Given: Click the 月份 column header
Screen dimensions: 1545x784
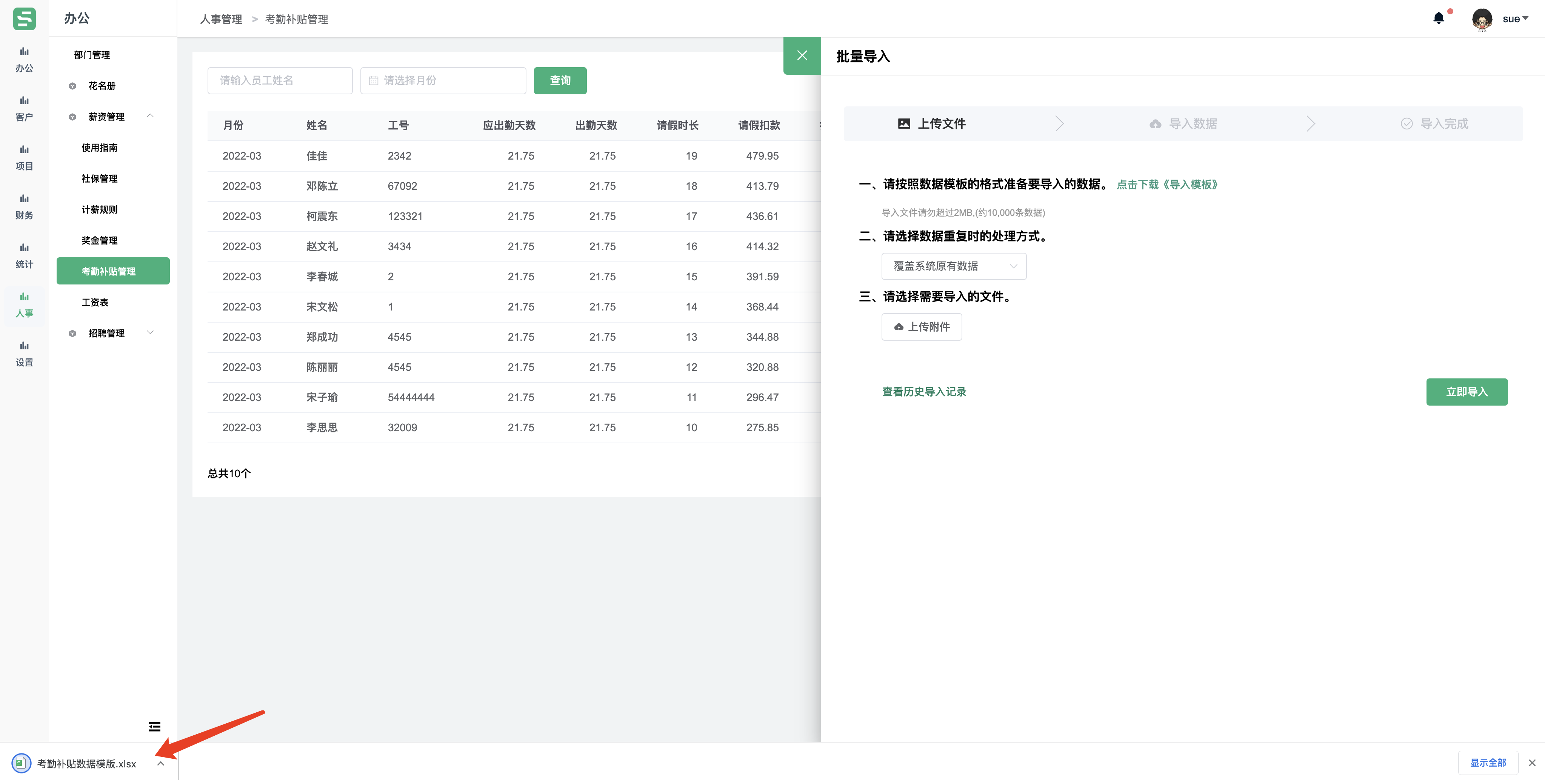Looking at the screenshot, I should point(233,125).
